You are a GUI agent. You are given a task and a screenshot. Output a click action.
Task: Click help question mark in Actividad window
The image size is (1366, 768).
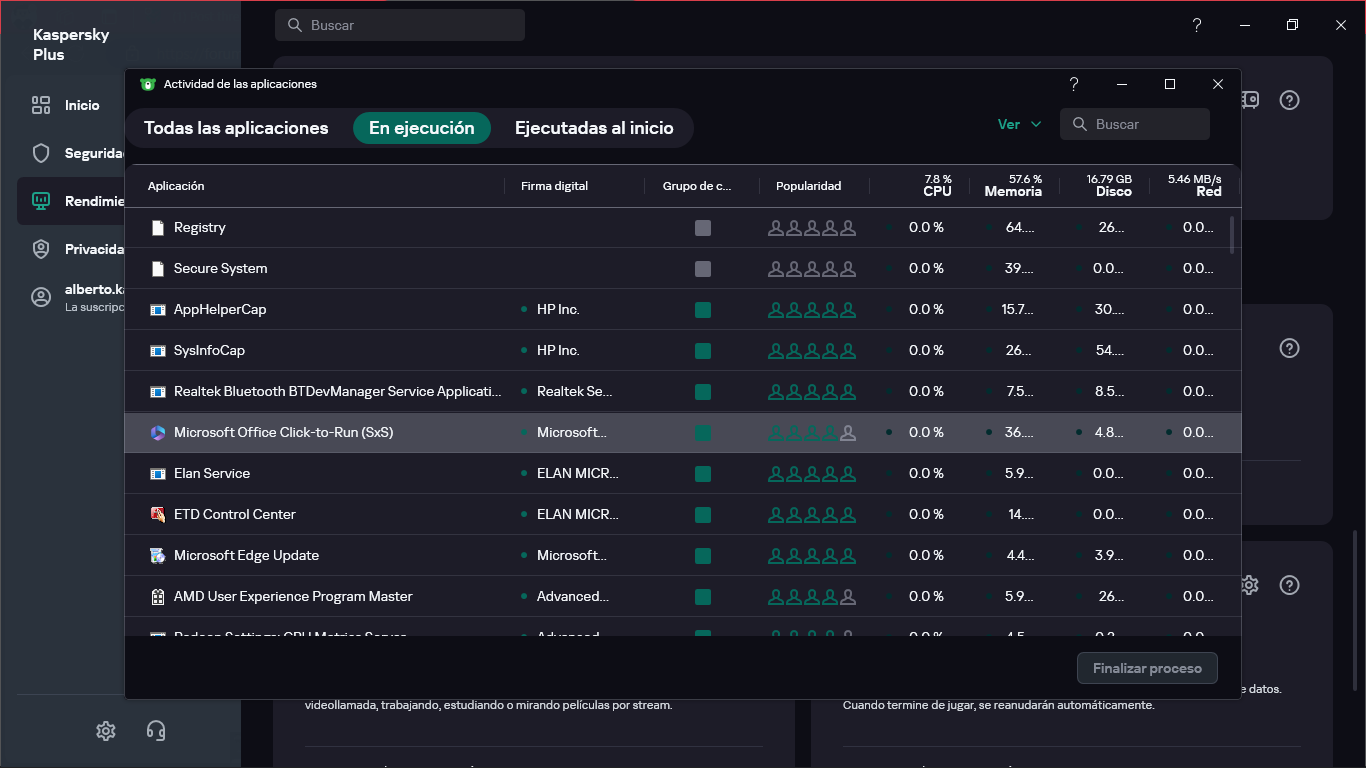click(x=1074, y=84)
